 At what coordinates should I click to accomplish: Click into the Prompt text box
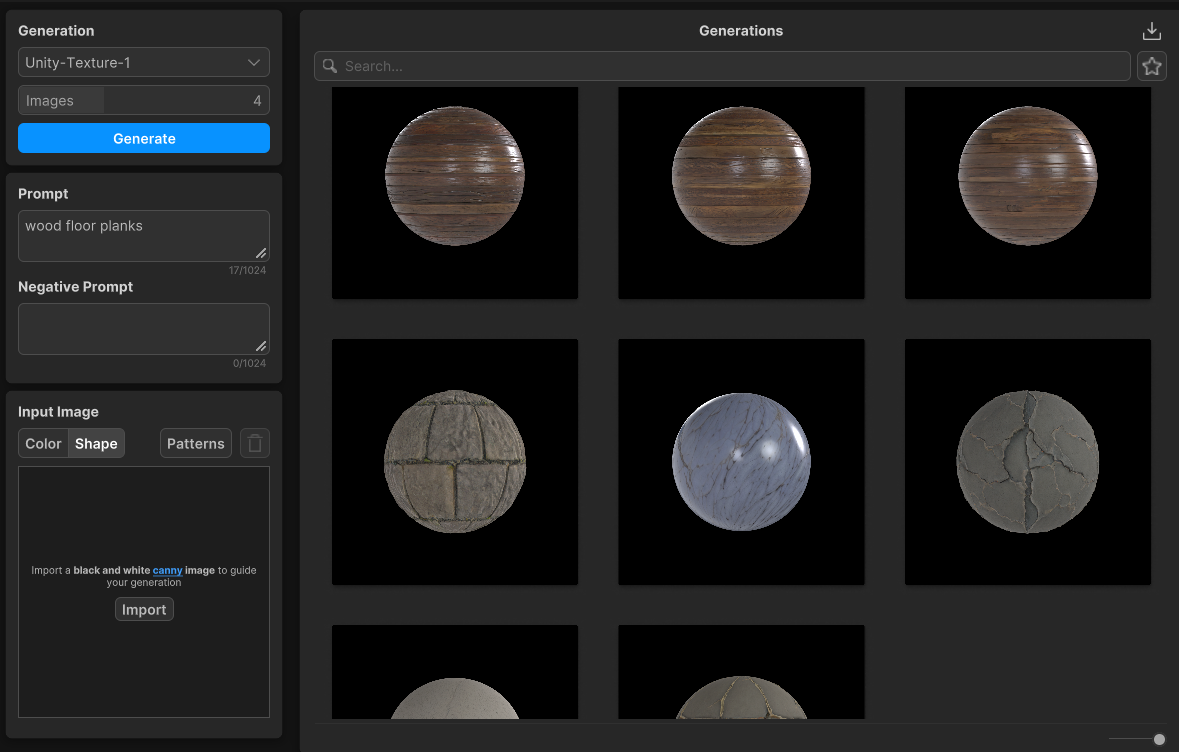(x=144, y=236)
